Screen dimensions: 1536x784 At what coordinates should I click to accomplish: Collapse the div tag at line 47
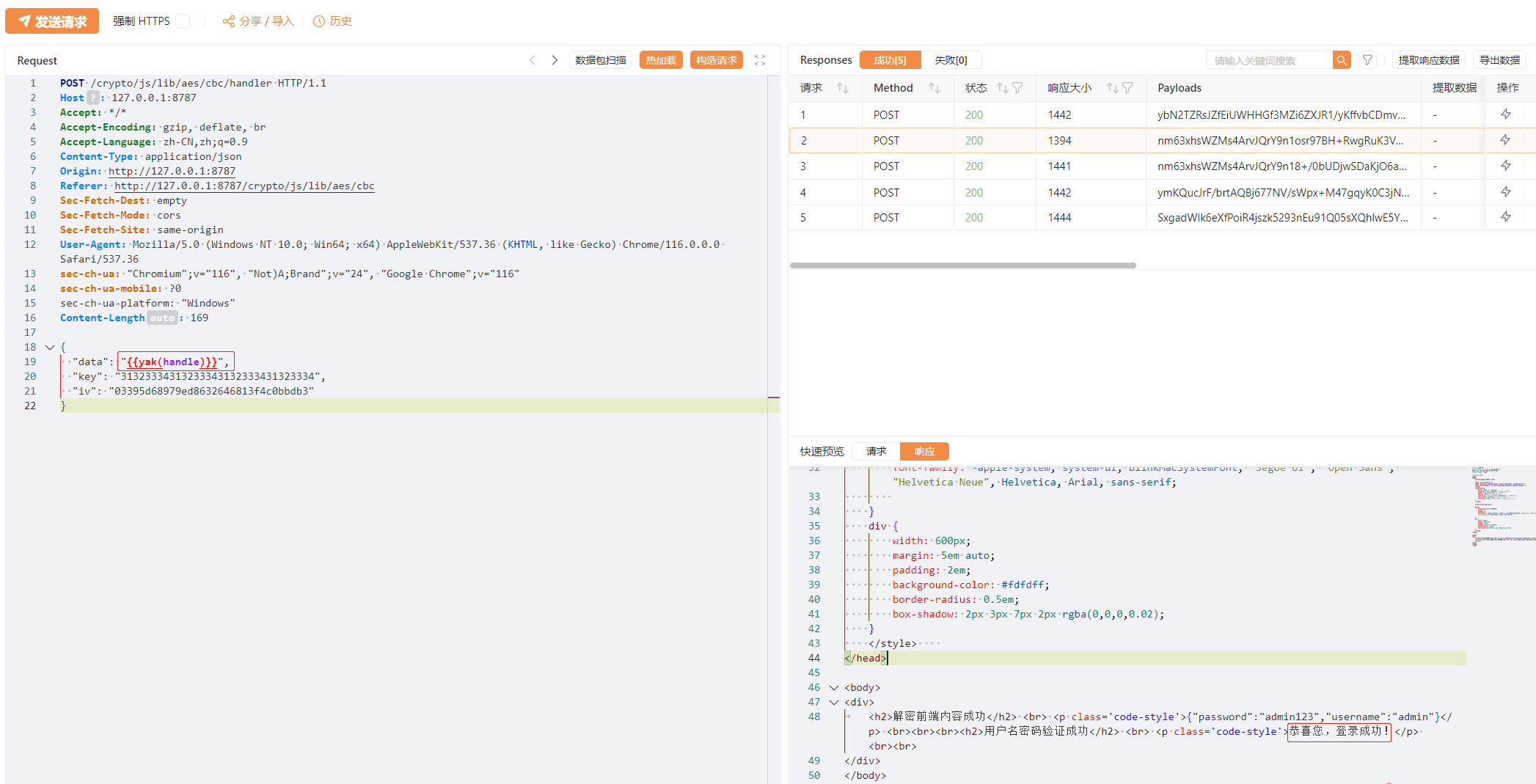pos(833,703)
